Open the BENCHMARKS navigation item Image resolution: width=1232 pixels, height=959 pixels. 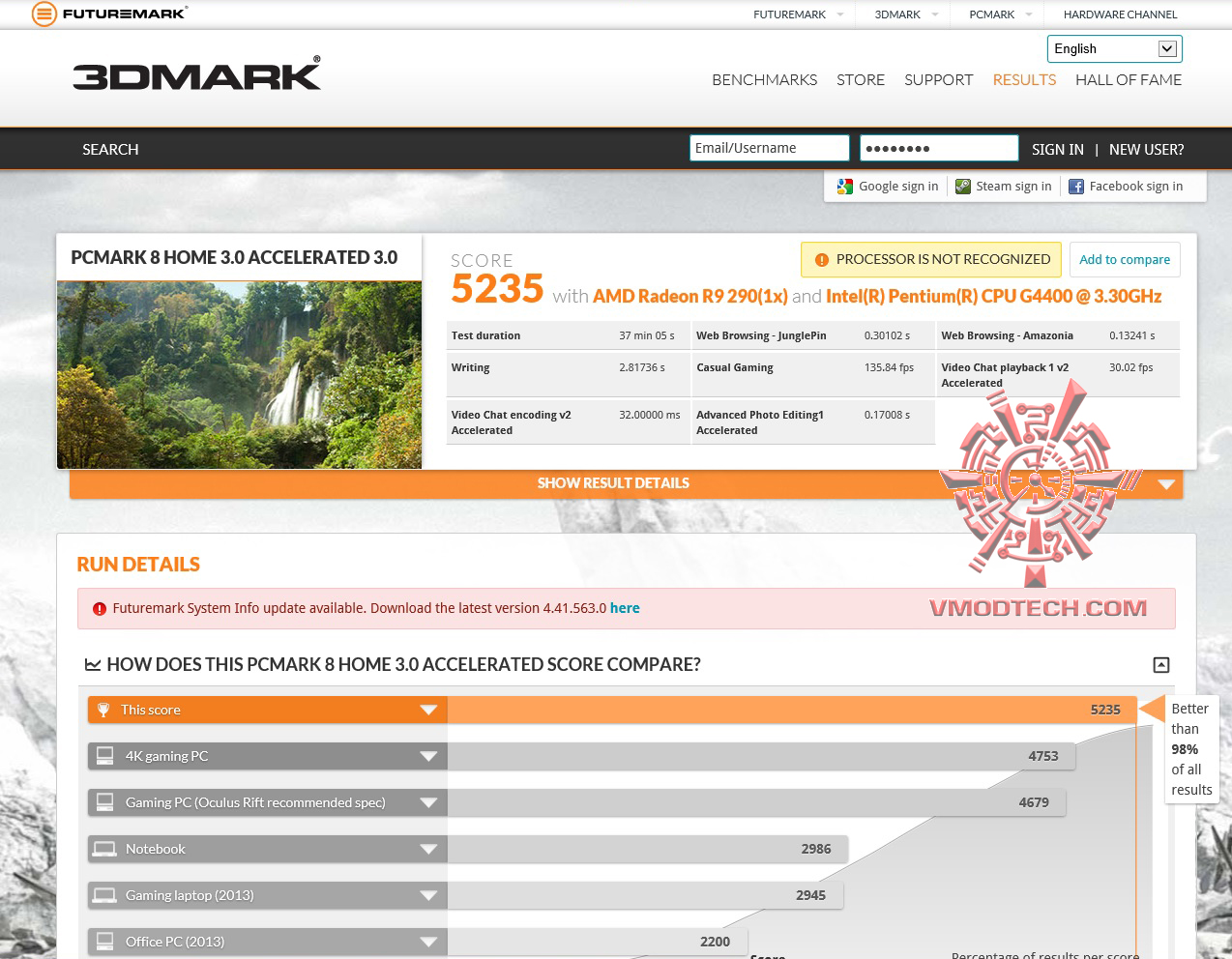coord(764,80)
